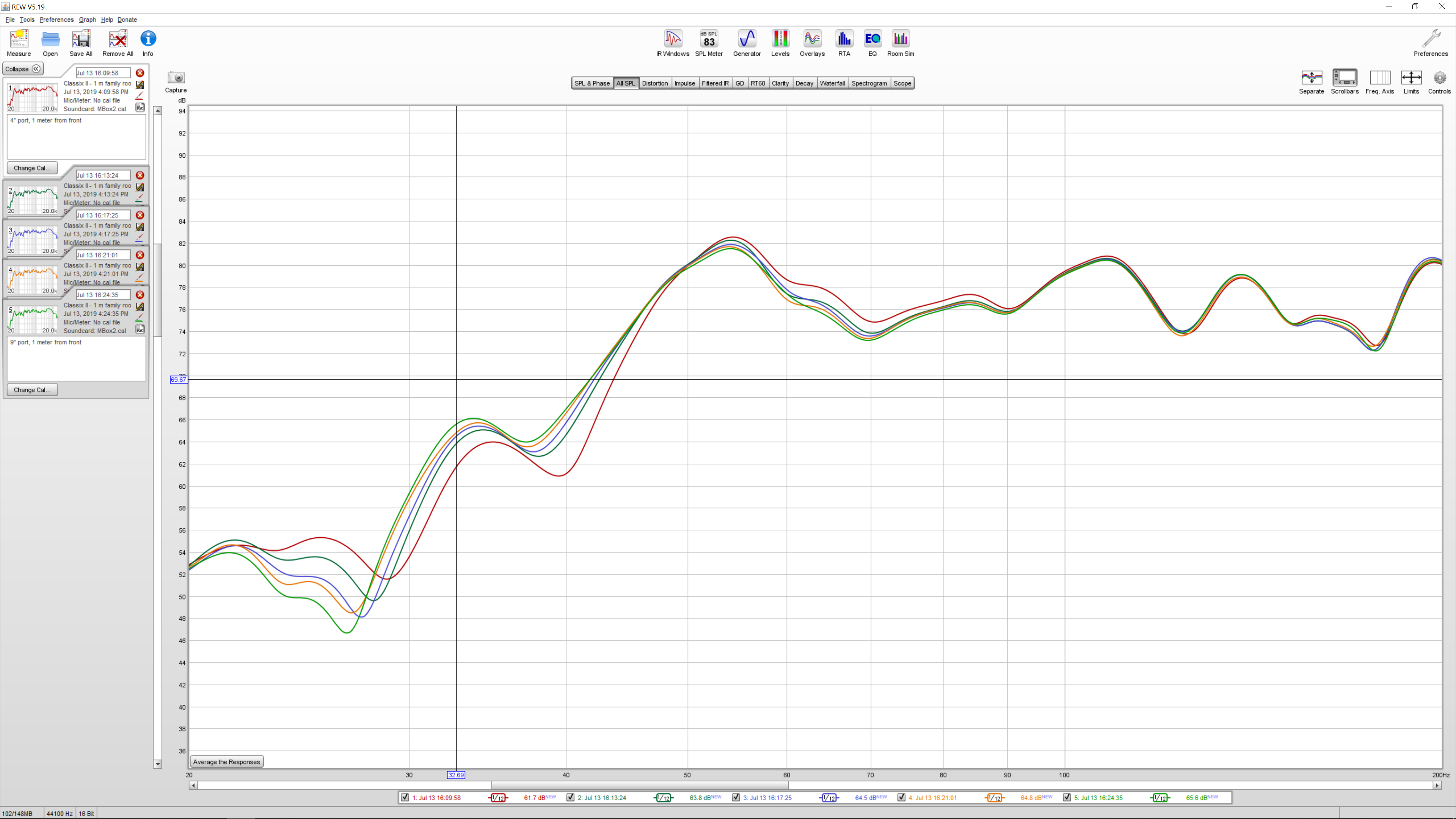Expand measurement 2 thumbnail panel
This screenshot has height=819, width=1456.
(x=33, y=200)
